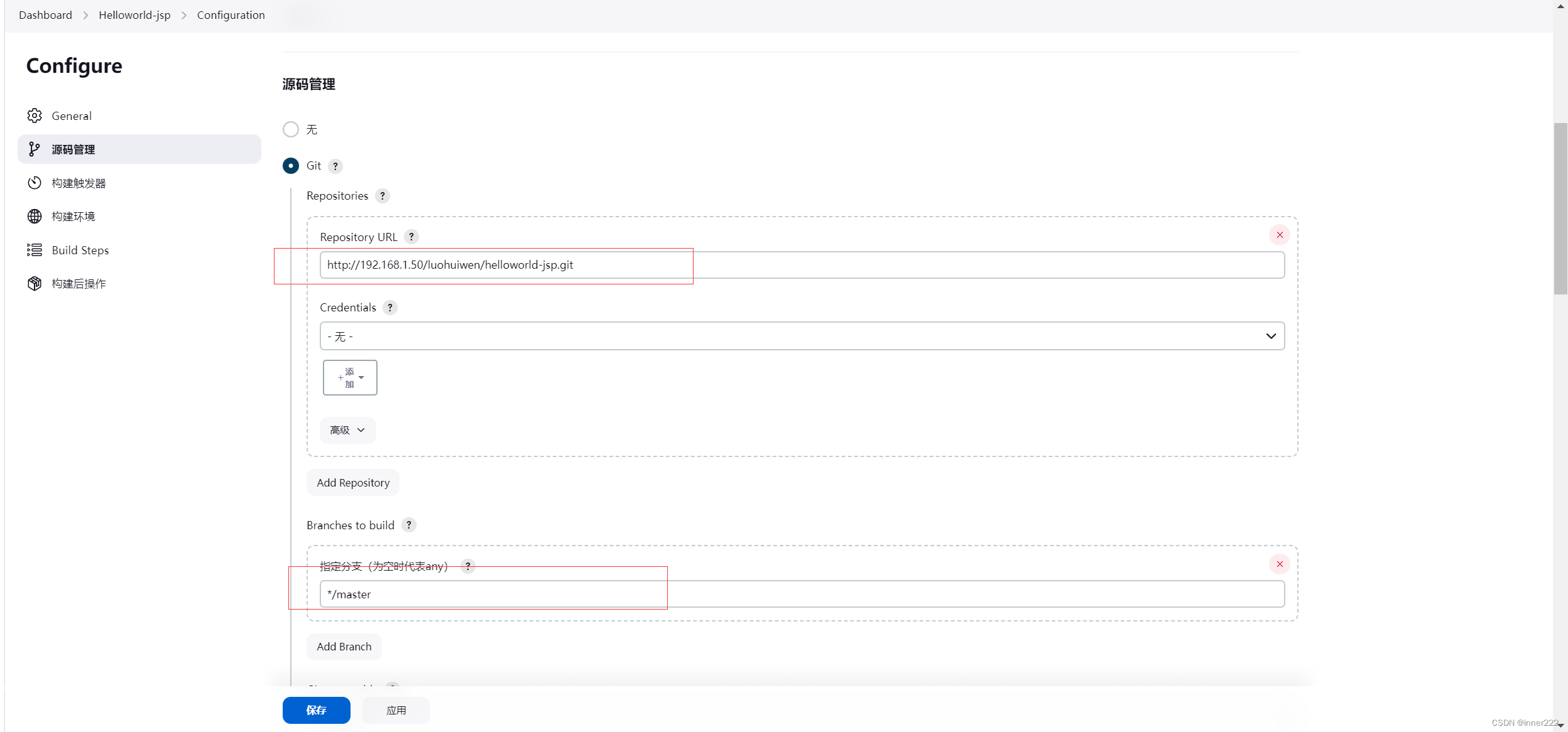1568x732 pixels.
Task: Click the Build Steps list icon
Action: pyautogui.click(x=35, y=250)
